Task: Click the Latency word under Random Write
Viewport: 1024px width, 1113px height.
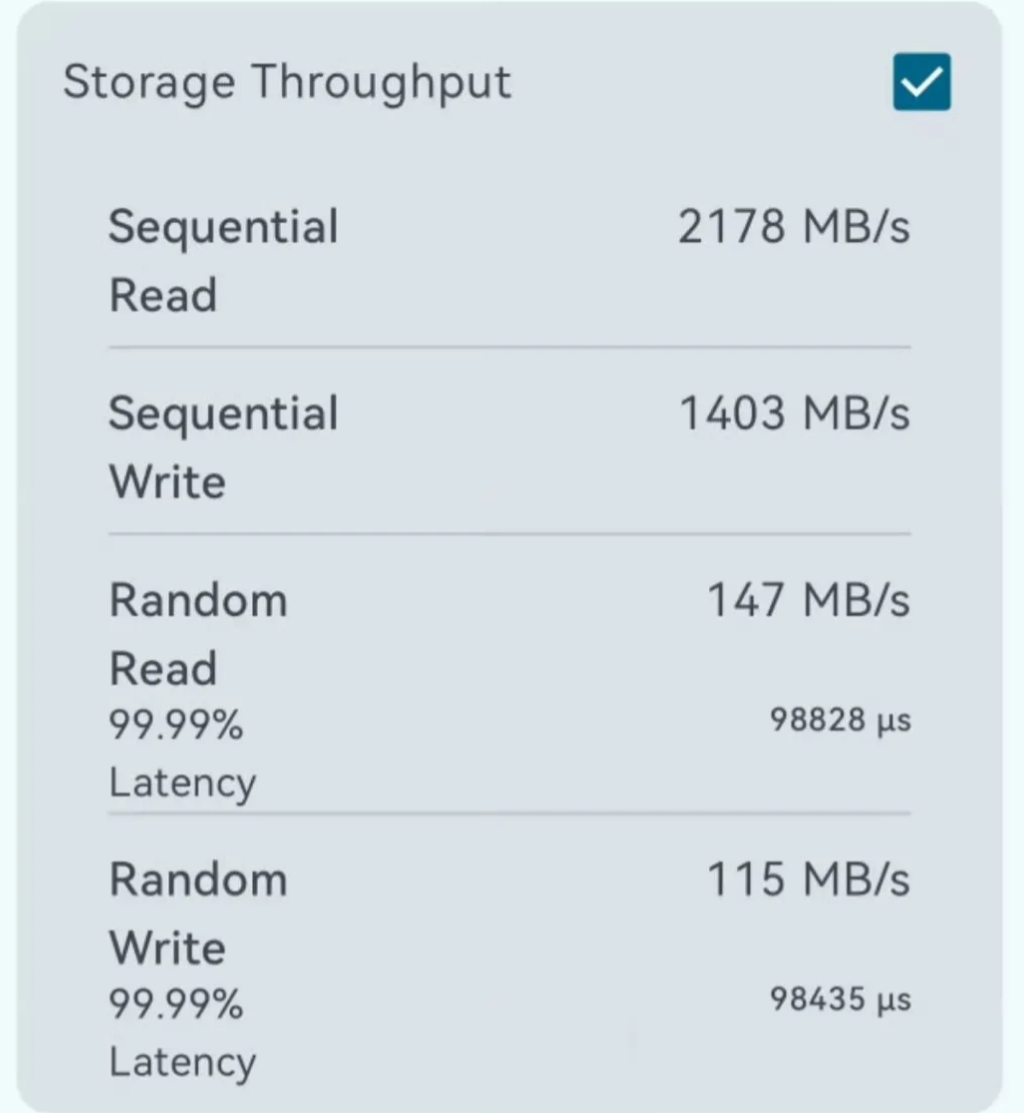Action: pos(182,1061)
